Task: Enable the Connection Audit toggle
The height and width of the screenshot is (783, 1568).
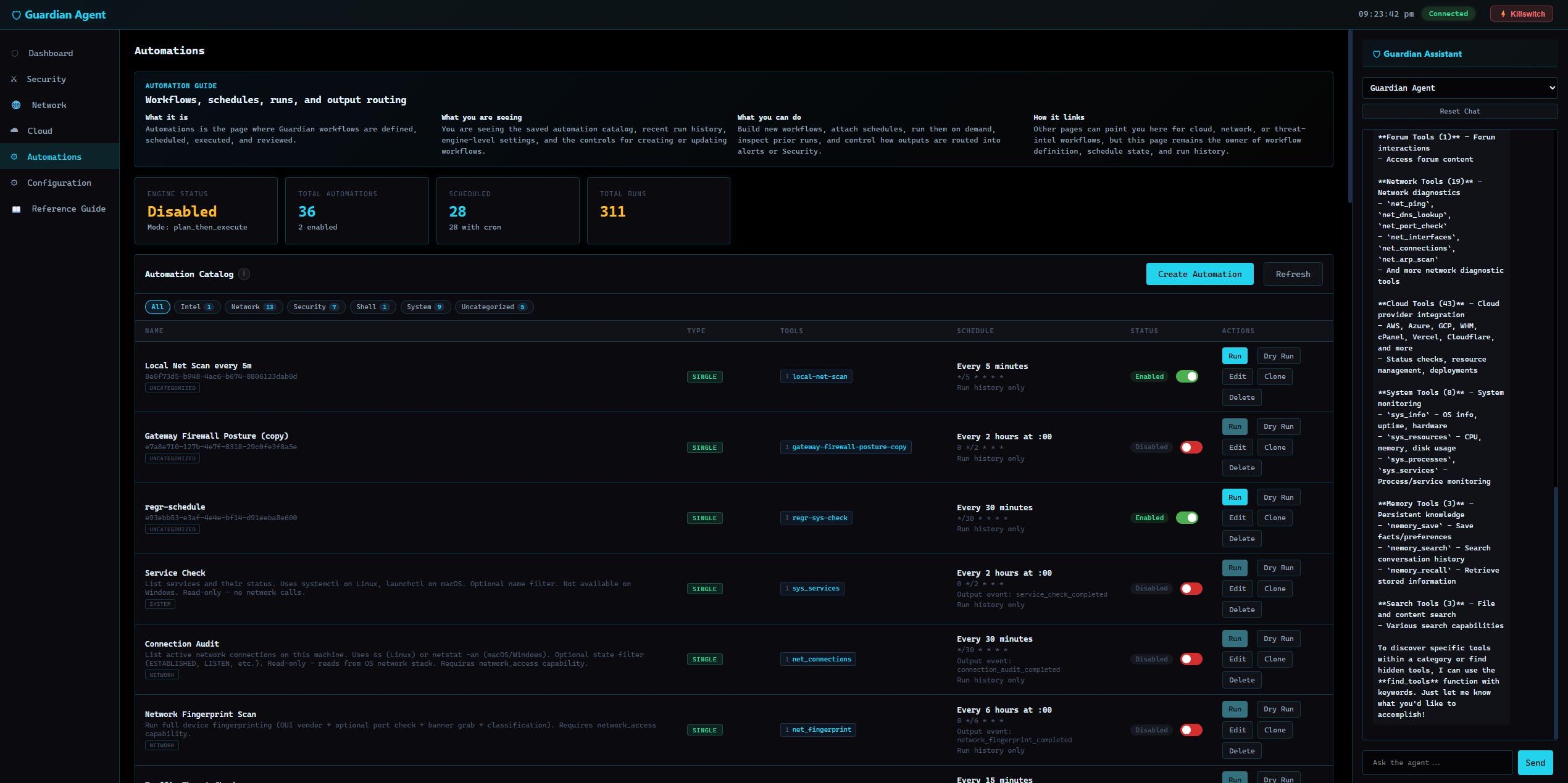Action: [x=1191, y=659]
